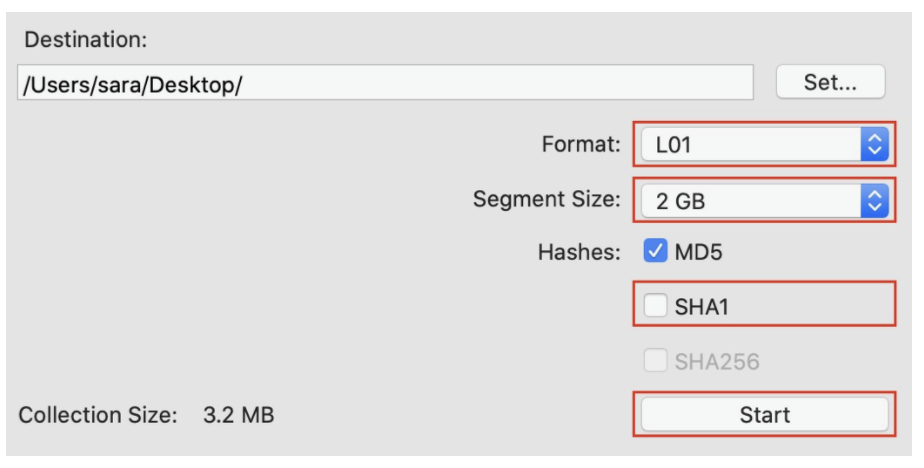
Task: Uncheck the MD5 hash checkbox
Action: [x=655, y=251]
